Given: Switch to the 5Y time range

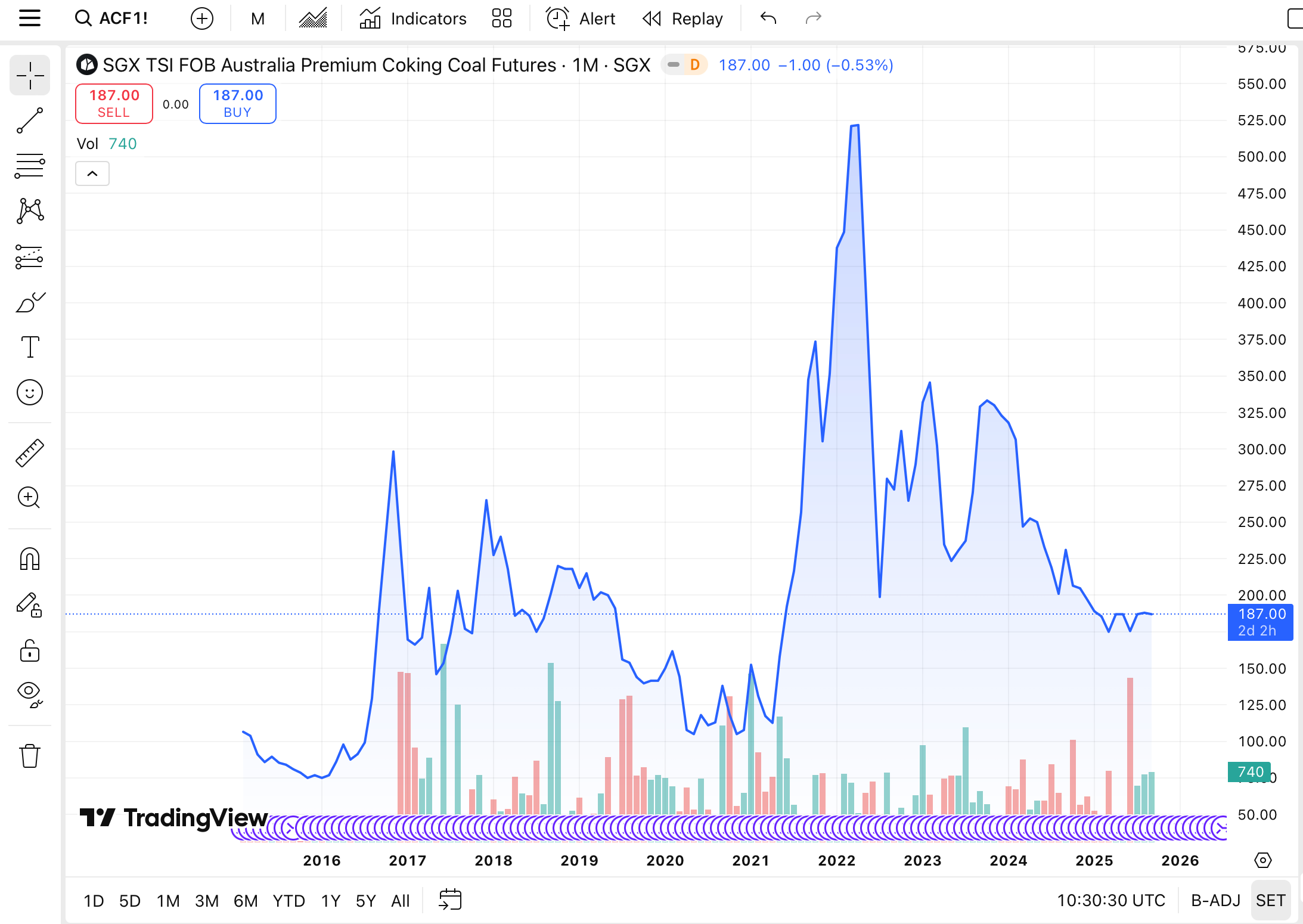Looking at the screenshot, I should (x=365, y=900).
